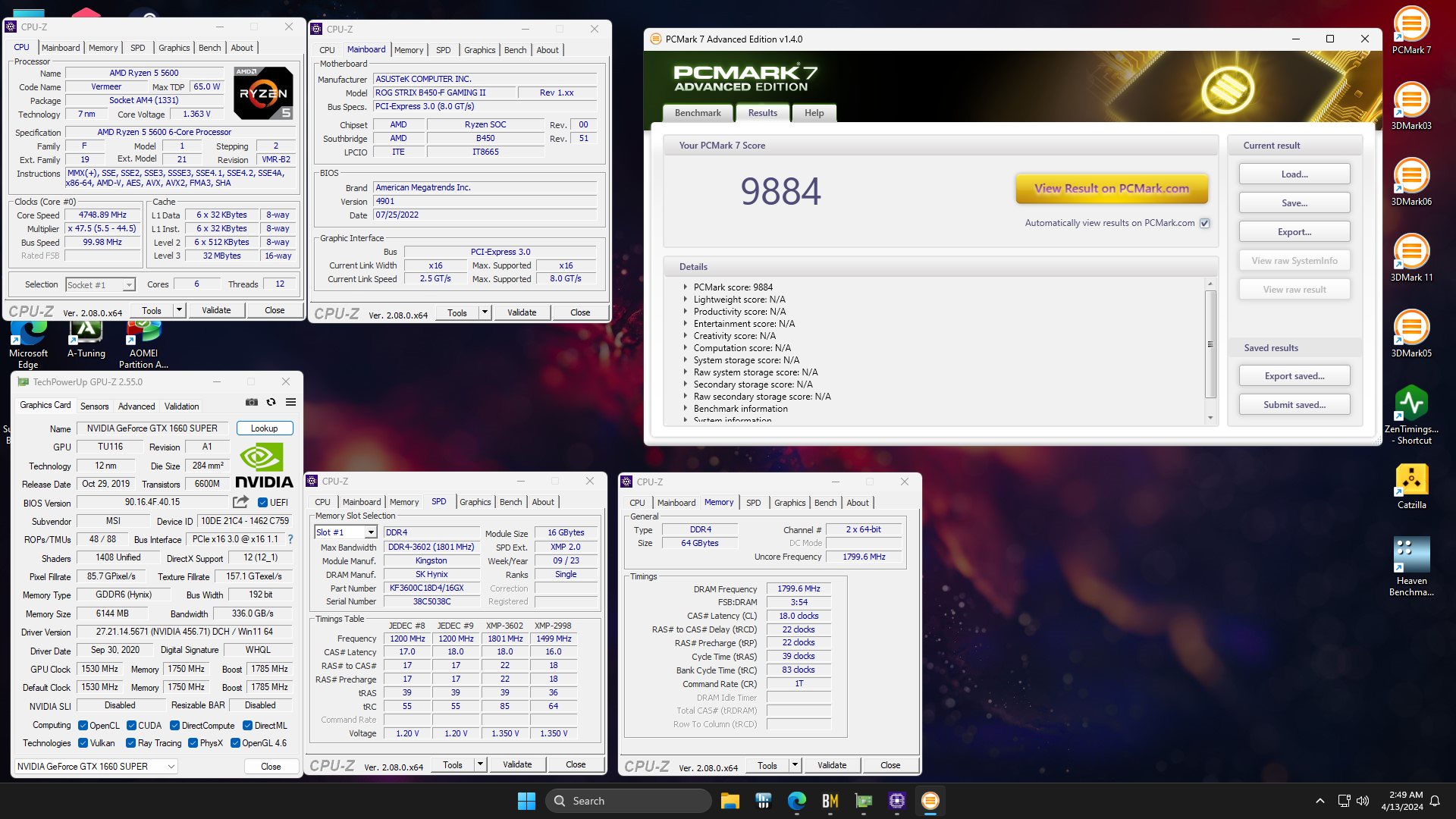This screenshot has height=819, width=1456.
Task: Click the Lookup button in GPU-Z
Action: point(265,428)
